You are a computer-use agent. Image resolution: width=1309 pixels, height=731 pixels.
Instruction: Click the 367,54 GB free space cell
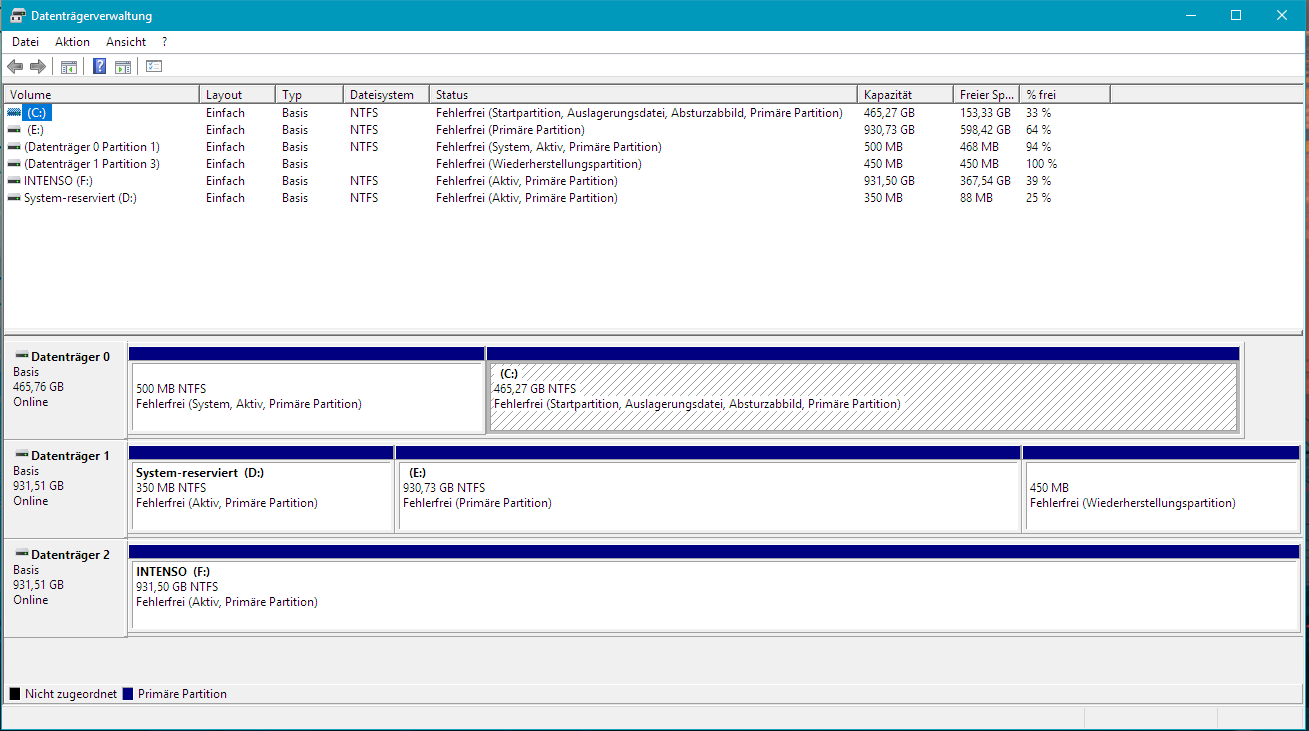985,181
